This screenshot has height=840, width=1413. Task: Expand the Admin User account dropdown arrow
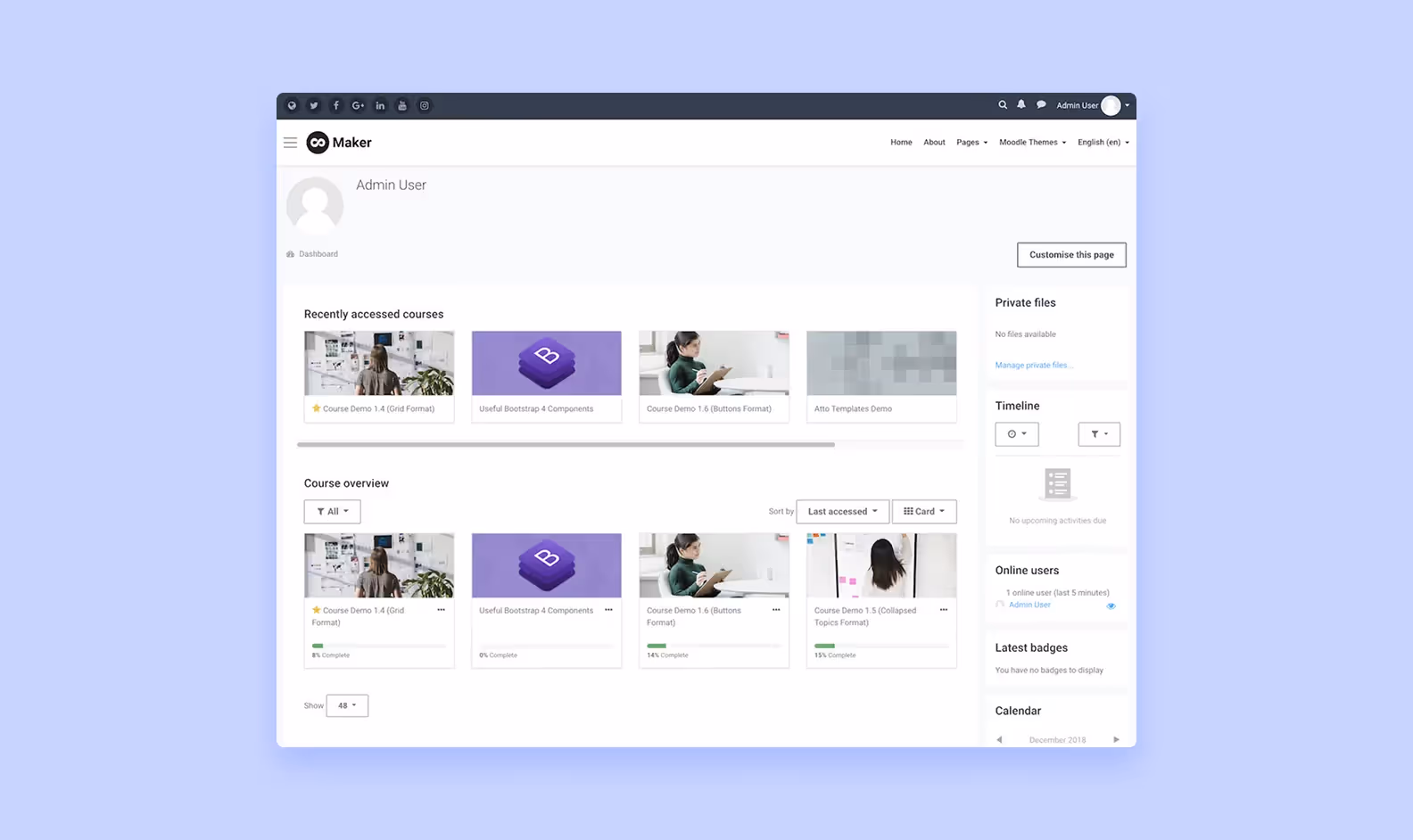tap(1127, 105)
